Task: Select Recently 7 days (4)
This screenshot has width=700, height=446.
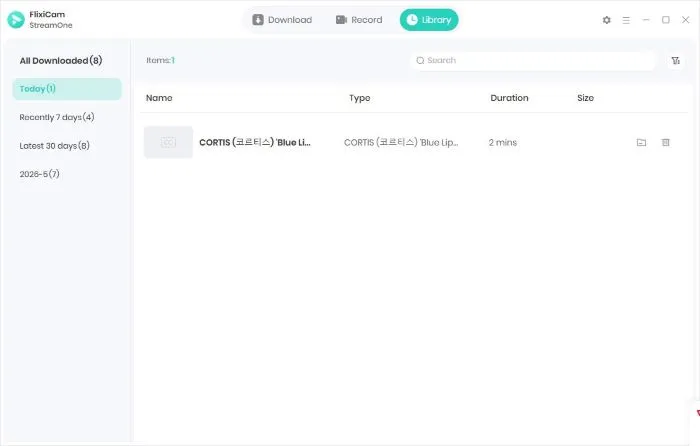Action: pyautogui.click(x=57, y=117)
